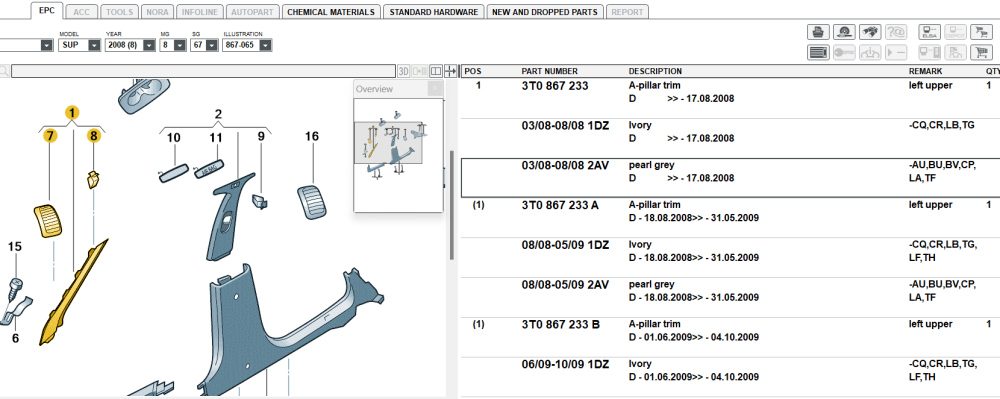
Task: Click the illustration search input field
Action: coord(203,71)
